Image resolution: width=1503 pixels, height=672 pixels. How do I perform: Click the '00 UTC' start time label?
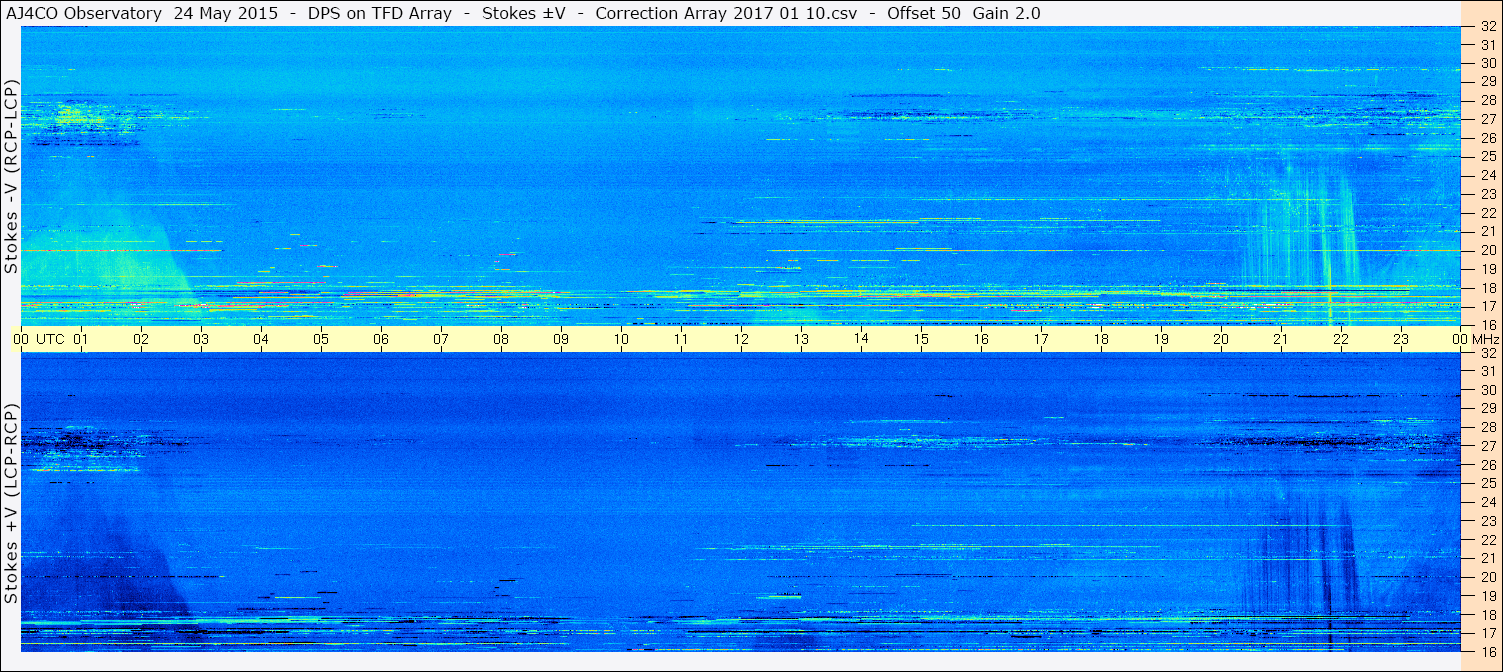tap(39, 339)
